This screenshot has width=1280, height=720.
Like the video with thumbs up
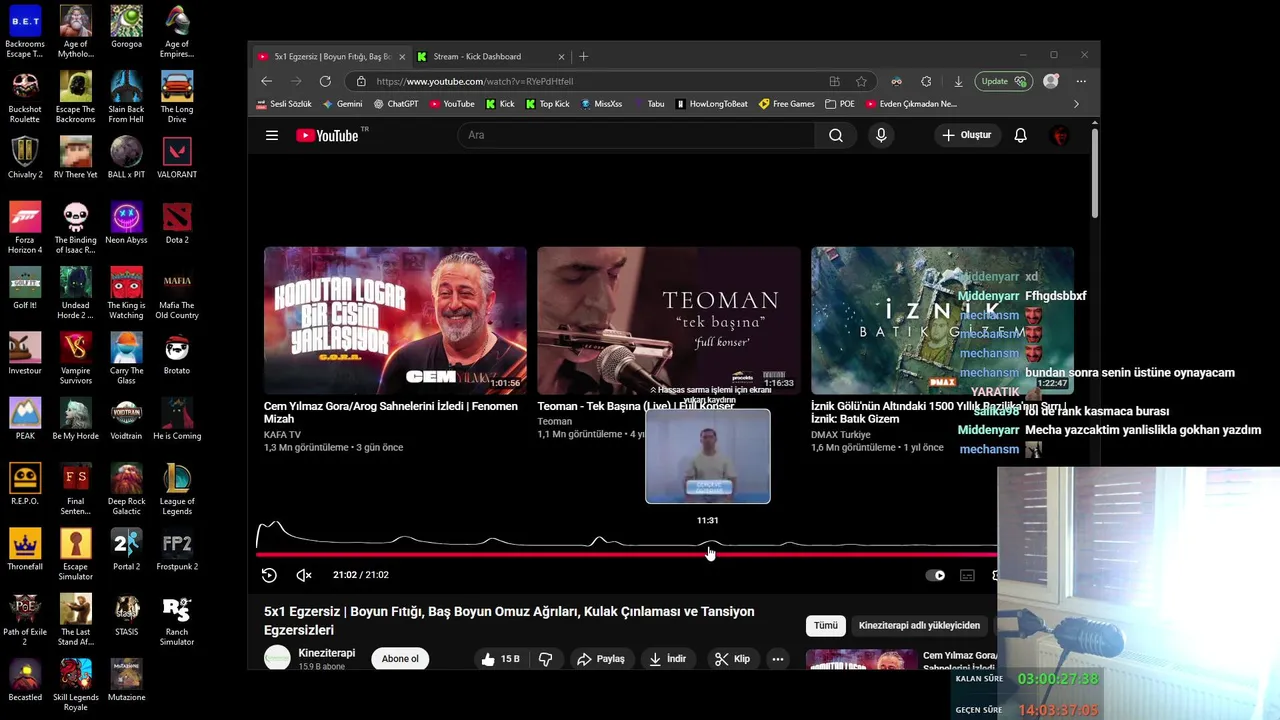(500, 659)
